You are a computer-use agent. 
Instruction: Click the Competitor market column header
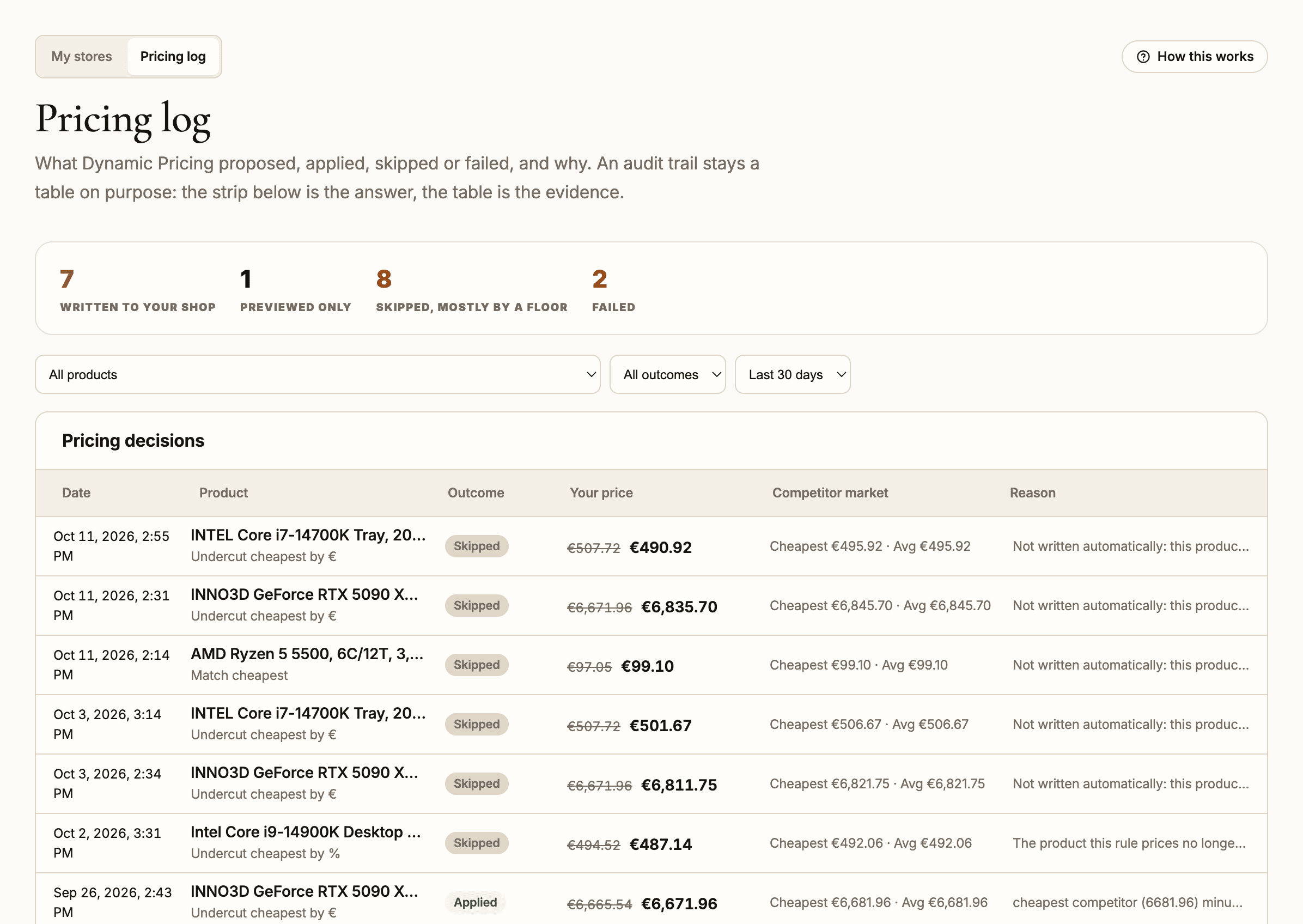pyautogui.click(x=830, y=493)
